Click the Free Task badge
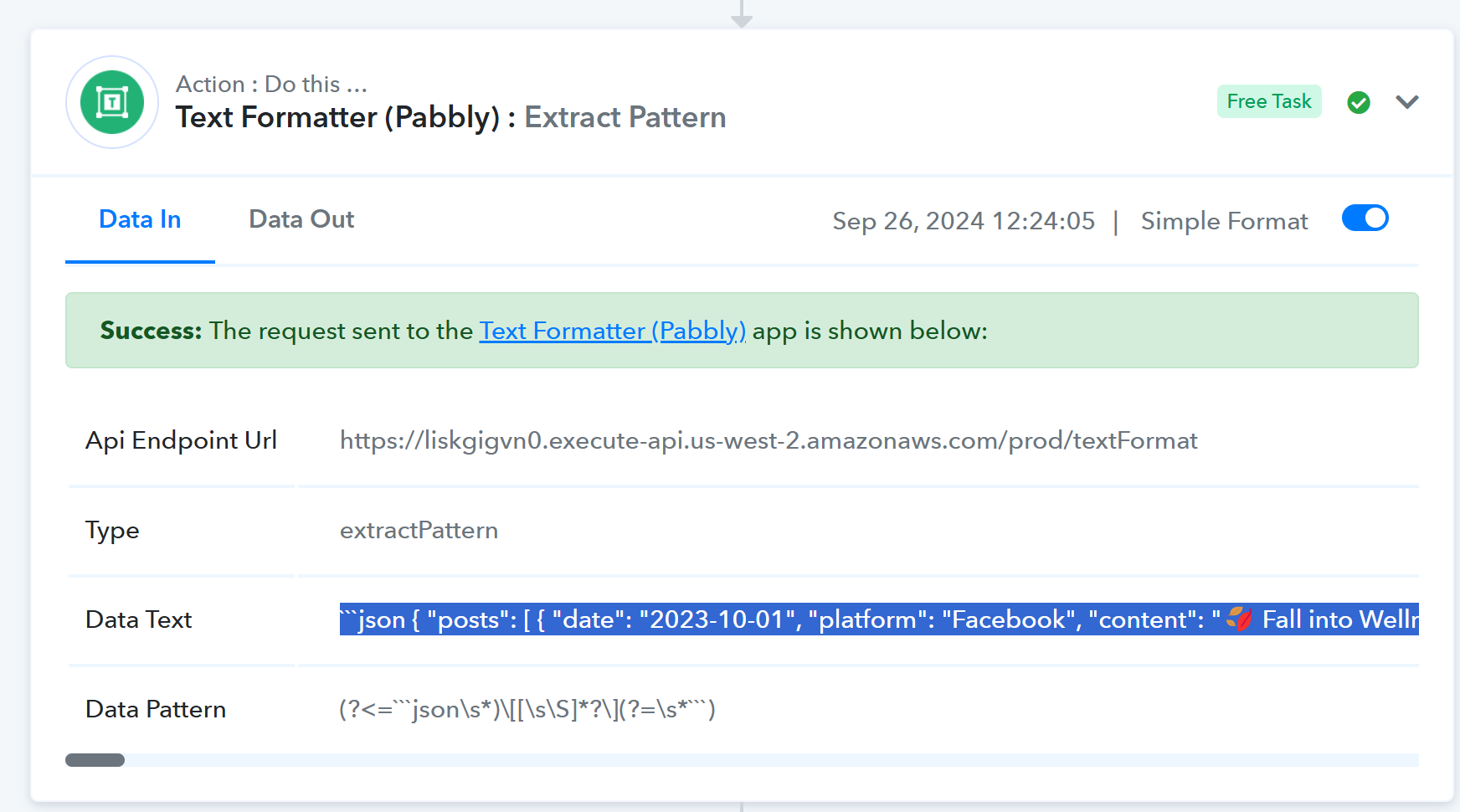This screenshot has height=812, width=1460. pyautogui.click(x=1269, y=101)
